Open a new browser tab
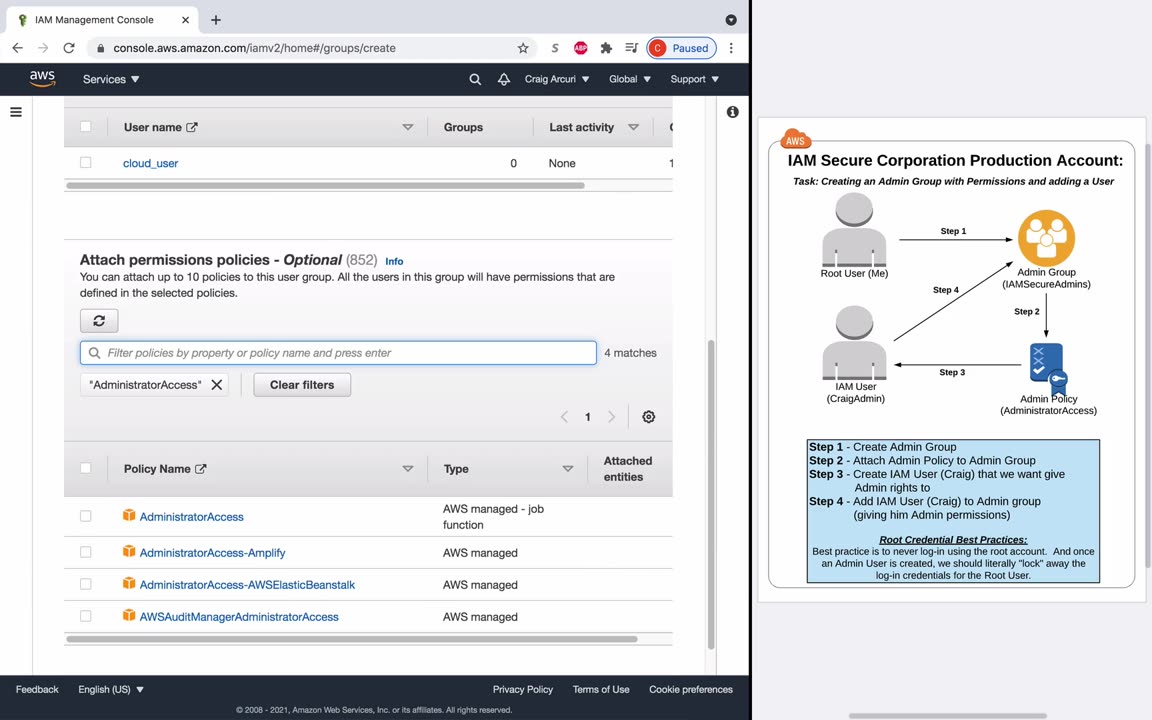1152x720 pixels. click(216, 20)
